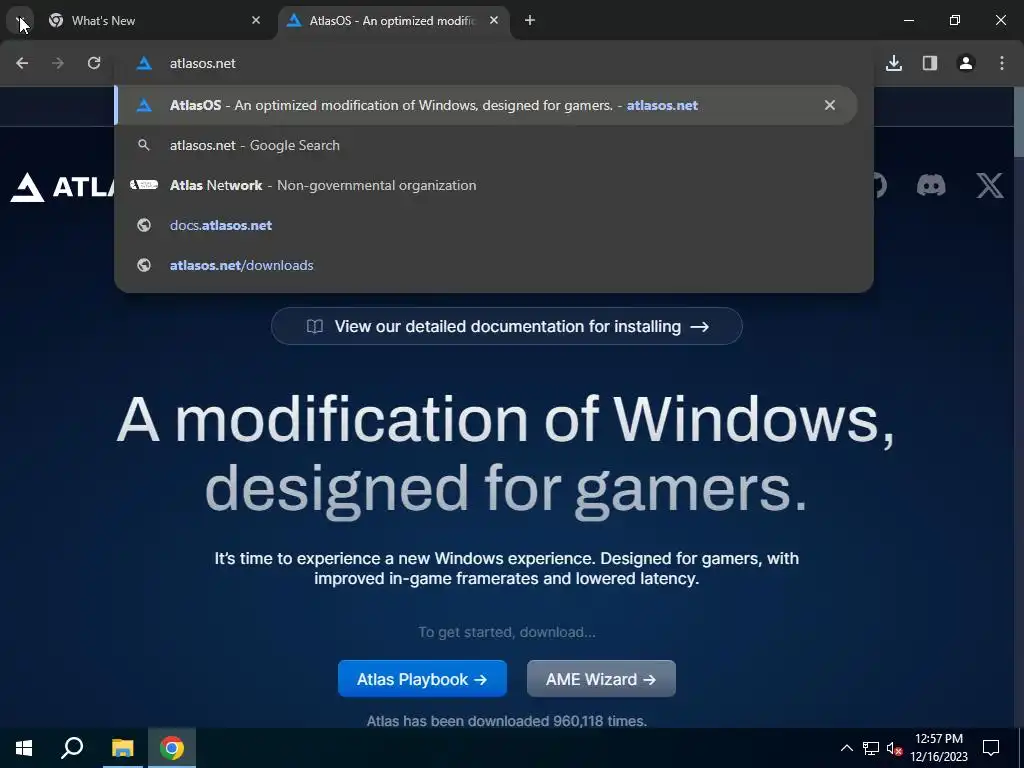
Task: Click "Atlas has been downloaded 960,118 times." text
Action: pyautogui.click(x=507, y=721)
